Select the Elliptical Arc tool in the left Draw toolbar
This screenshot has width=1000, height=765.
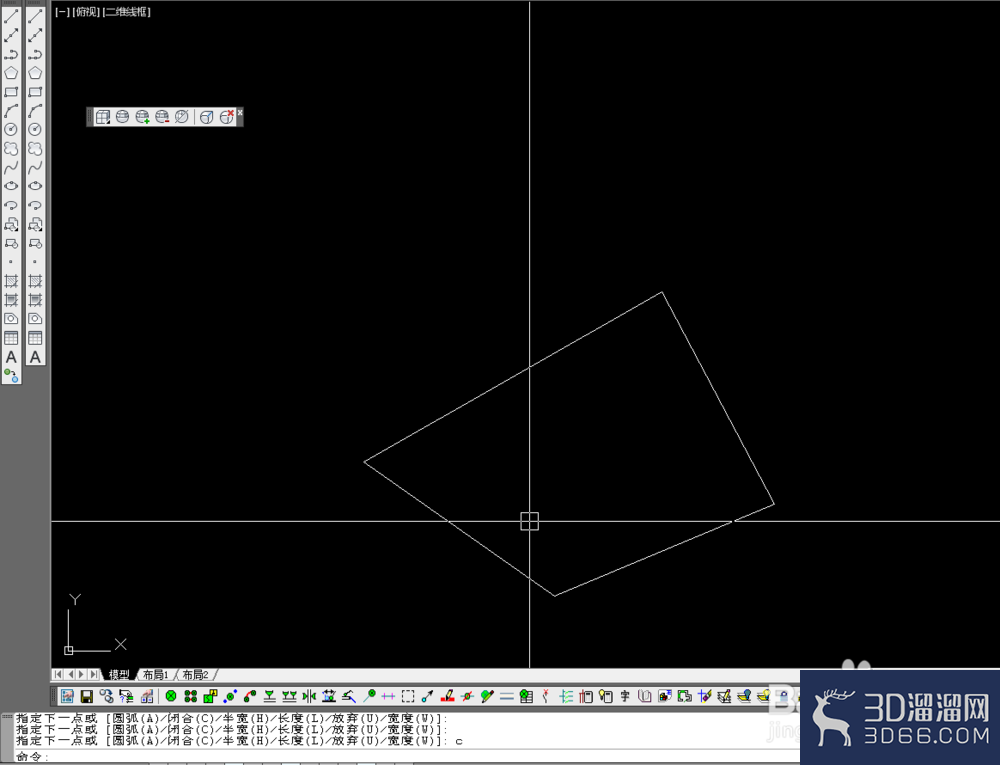[x=11, y=205]
